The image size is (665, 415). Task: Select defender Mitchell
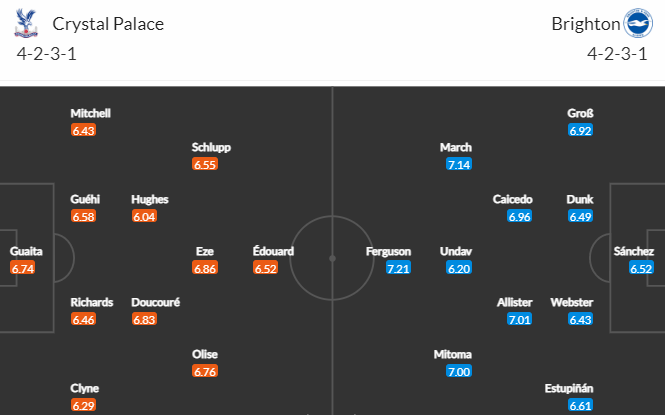click(x=90, y=113)
